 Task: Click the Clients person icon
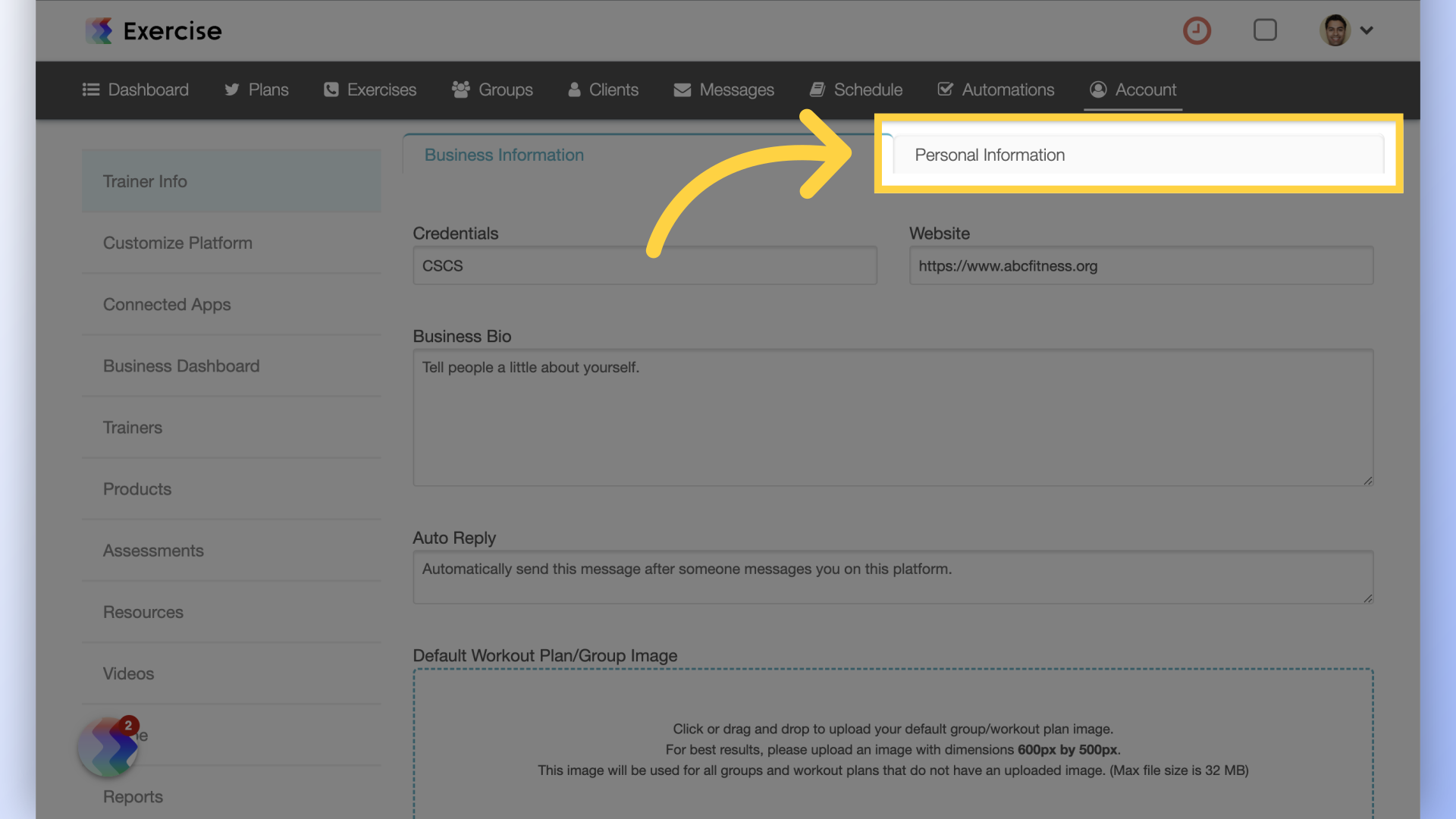tap(574, 89)
